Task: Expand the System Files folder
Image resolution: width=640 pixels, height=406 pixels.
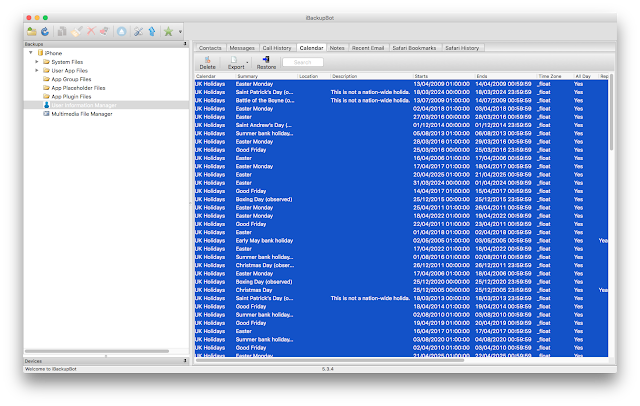Action: pyautogui.click(x=37, y=62)
